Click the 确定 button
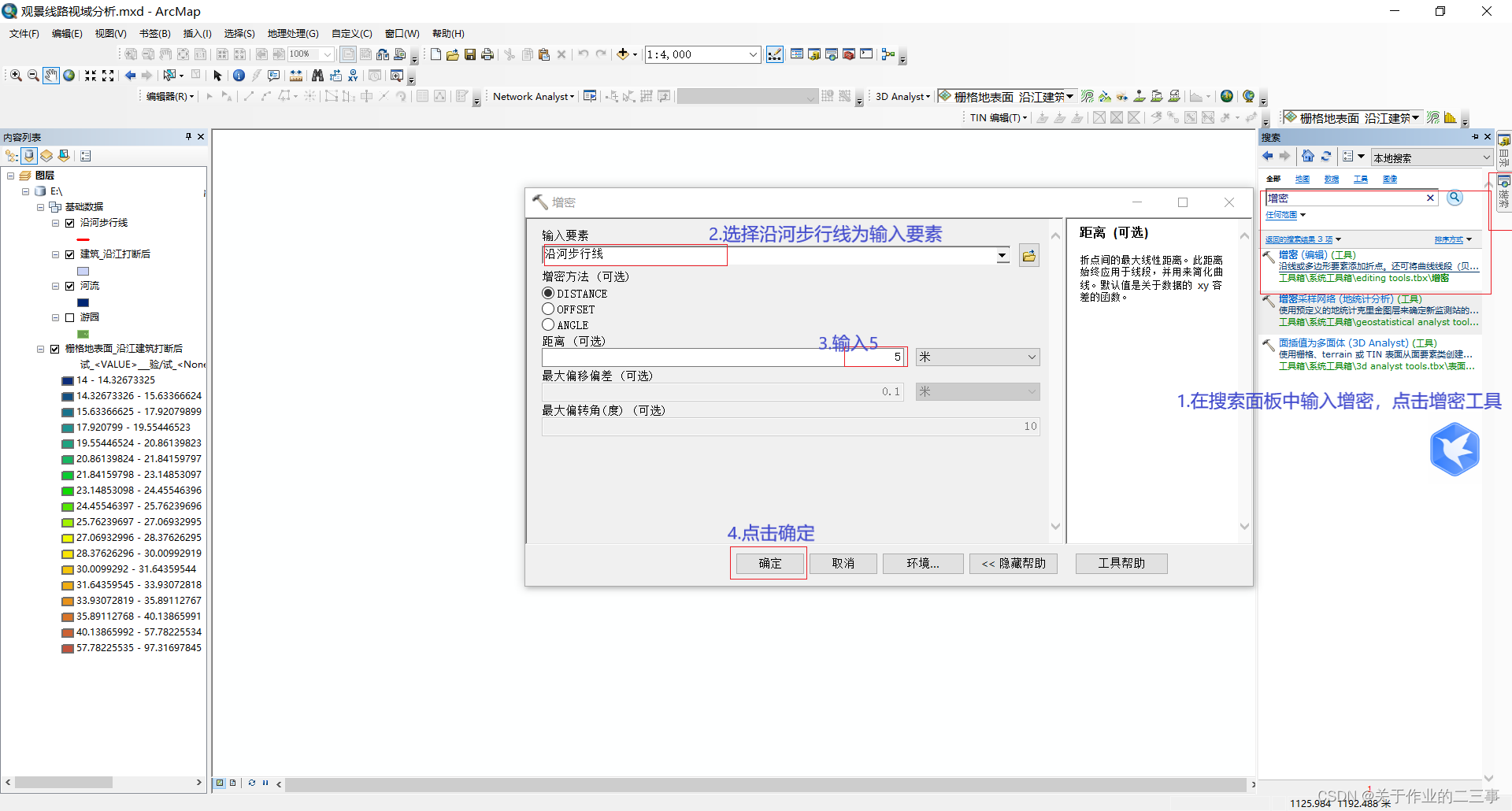This screenshot has height=811, width=1512. [x=770, y=563]
